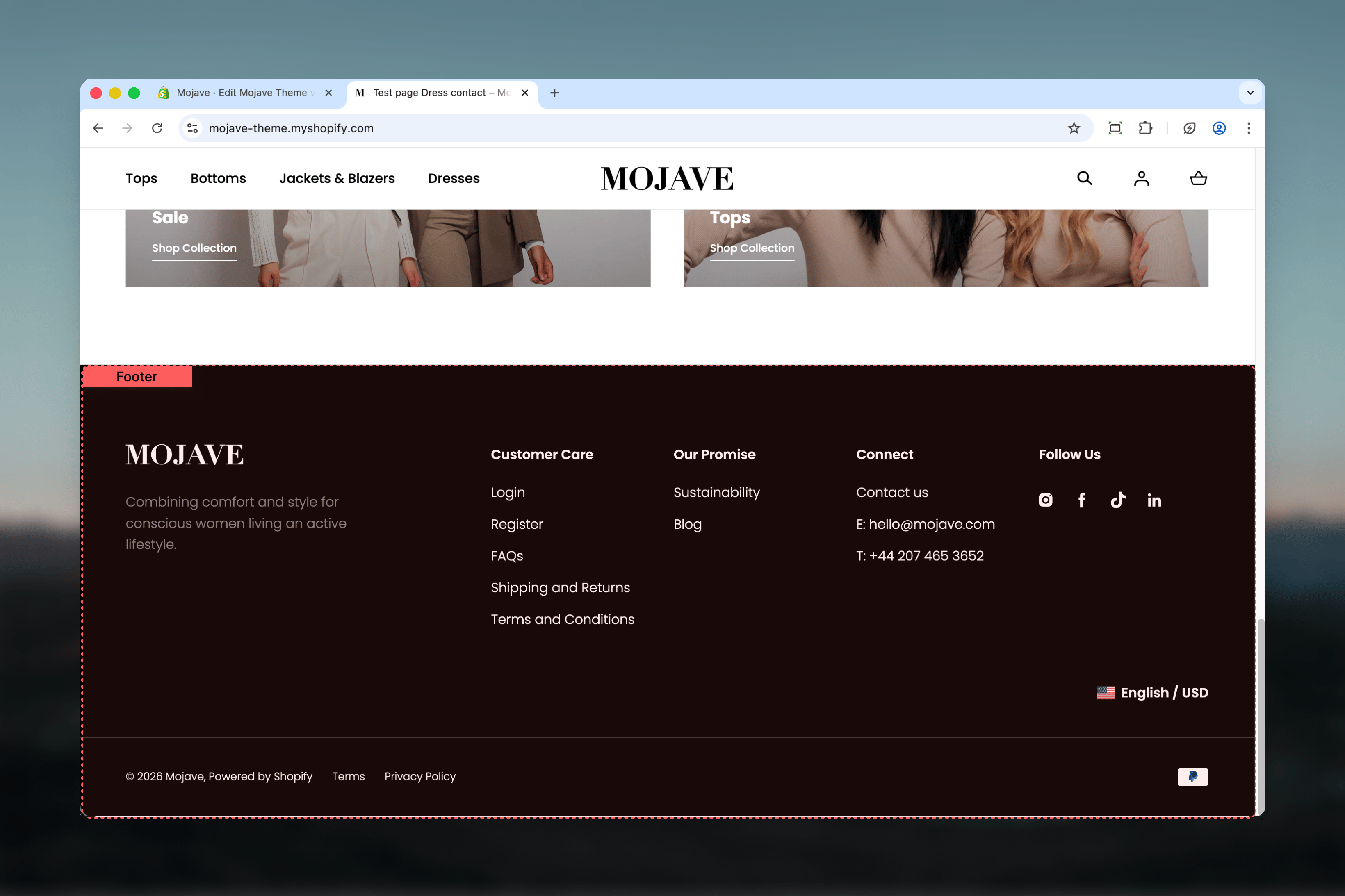Bookmark this page with the star

(x=1074, y=128)
